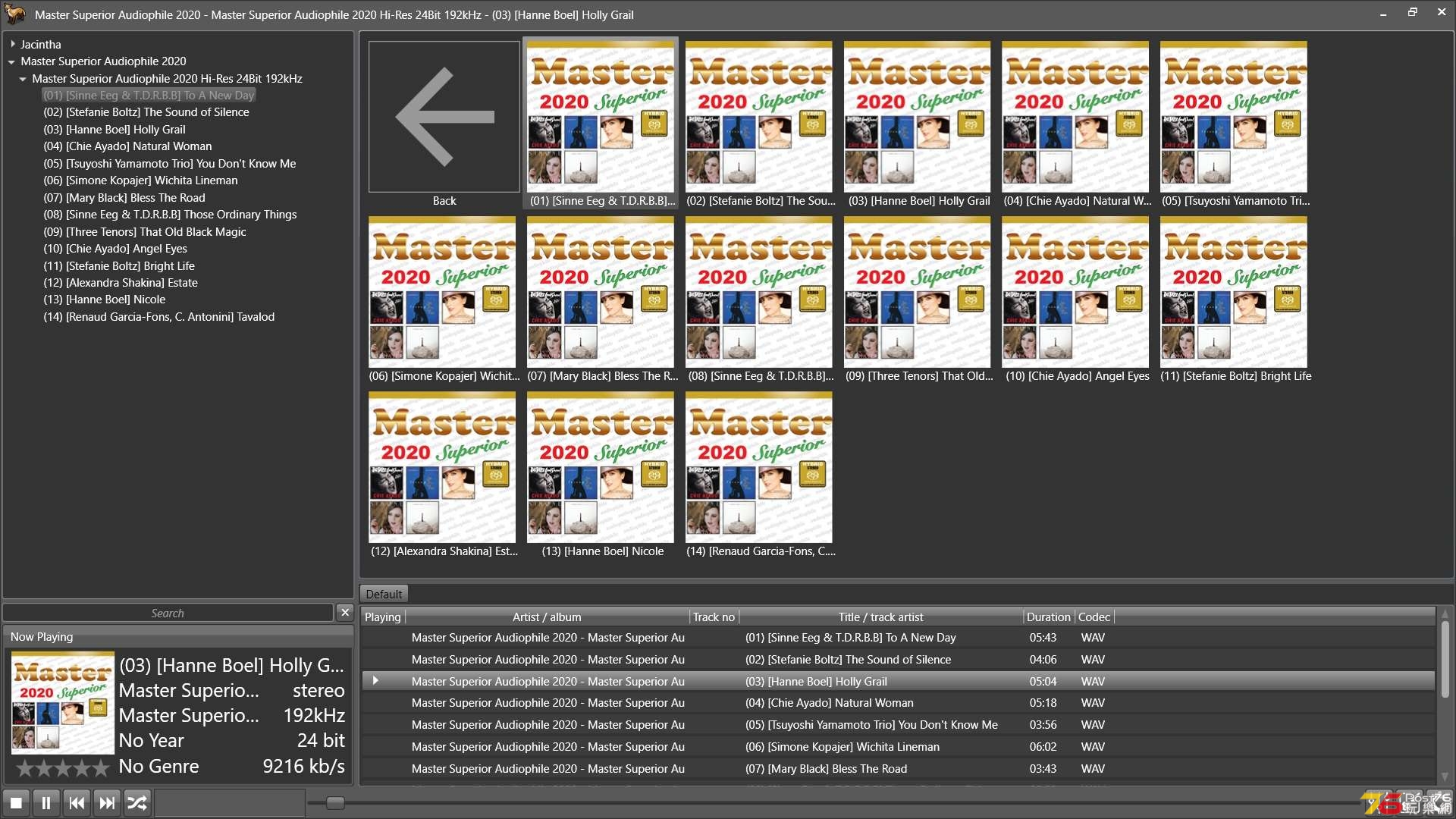
Task: Select playlist row (05) You Don't Know Me
Action: pyautogui.click(x=899, y=725)
